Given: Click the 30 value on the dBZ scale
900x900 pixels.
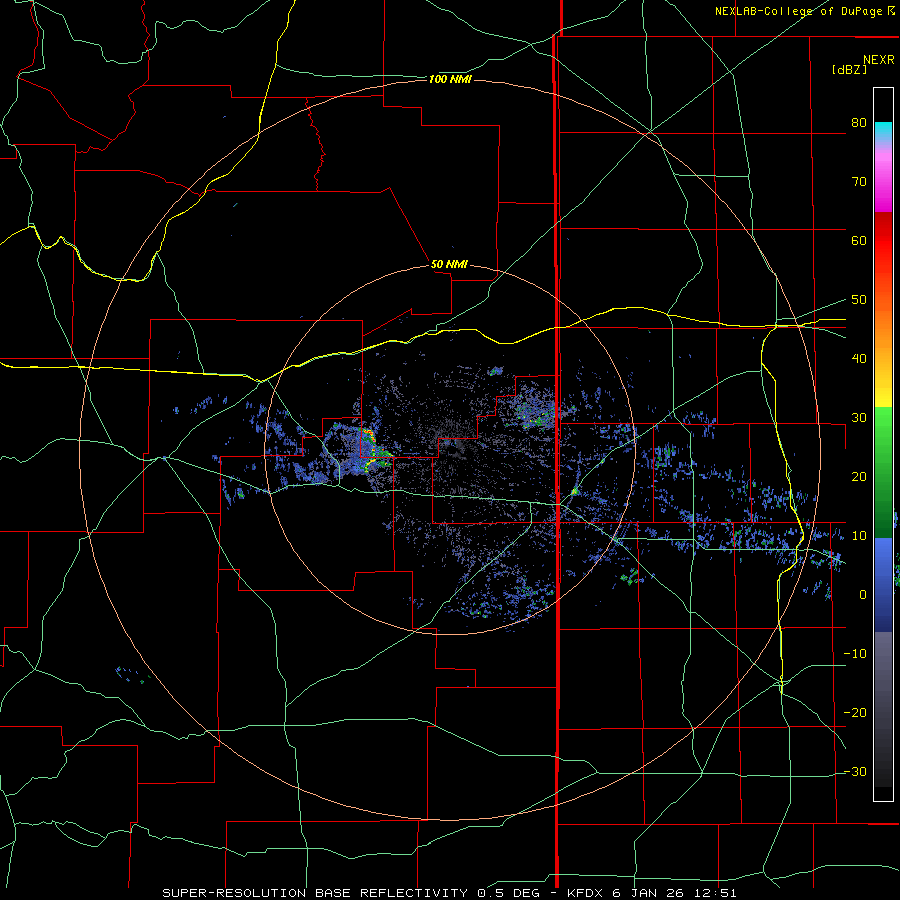Looking at the screenshot, I should [x=859, y=418].
